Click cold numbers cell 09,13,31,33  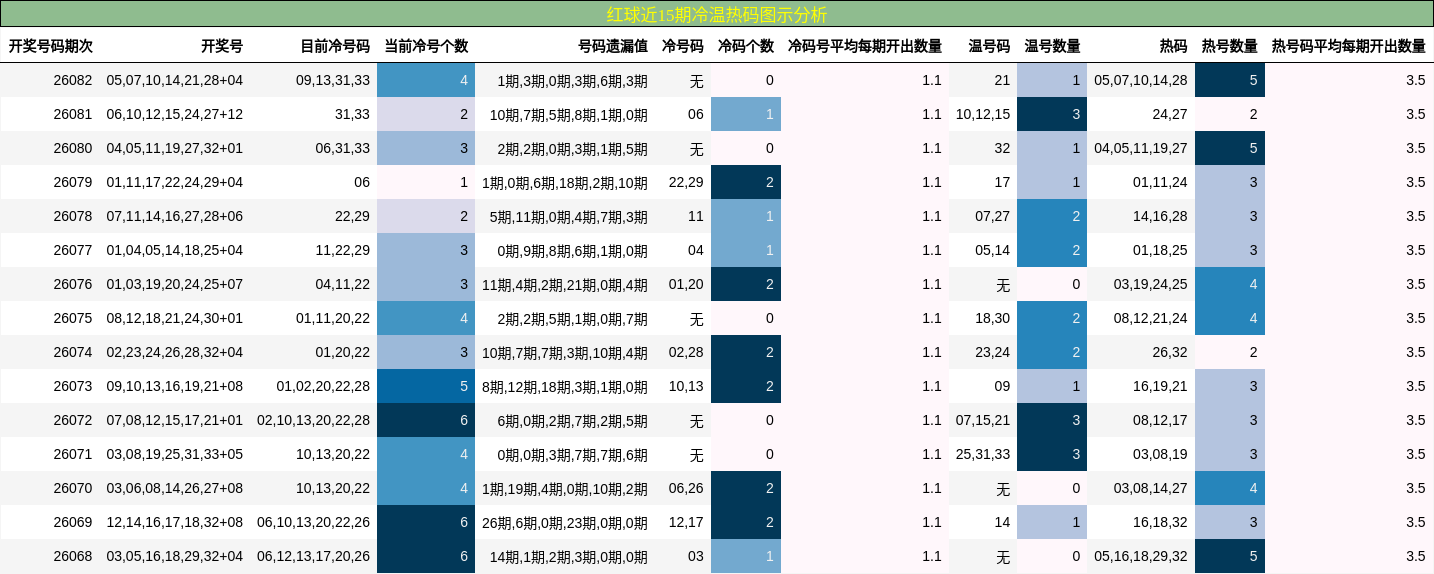[x=333, y=80]
